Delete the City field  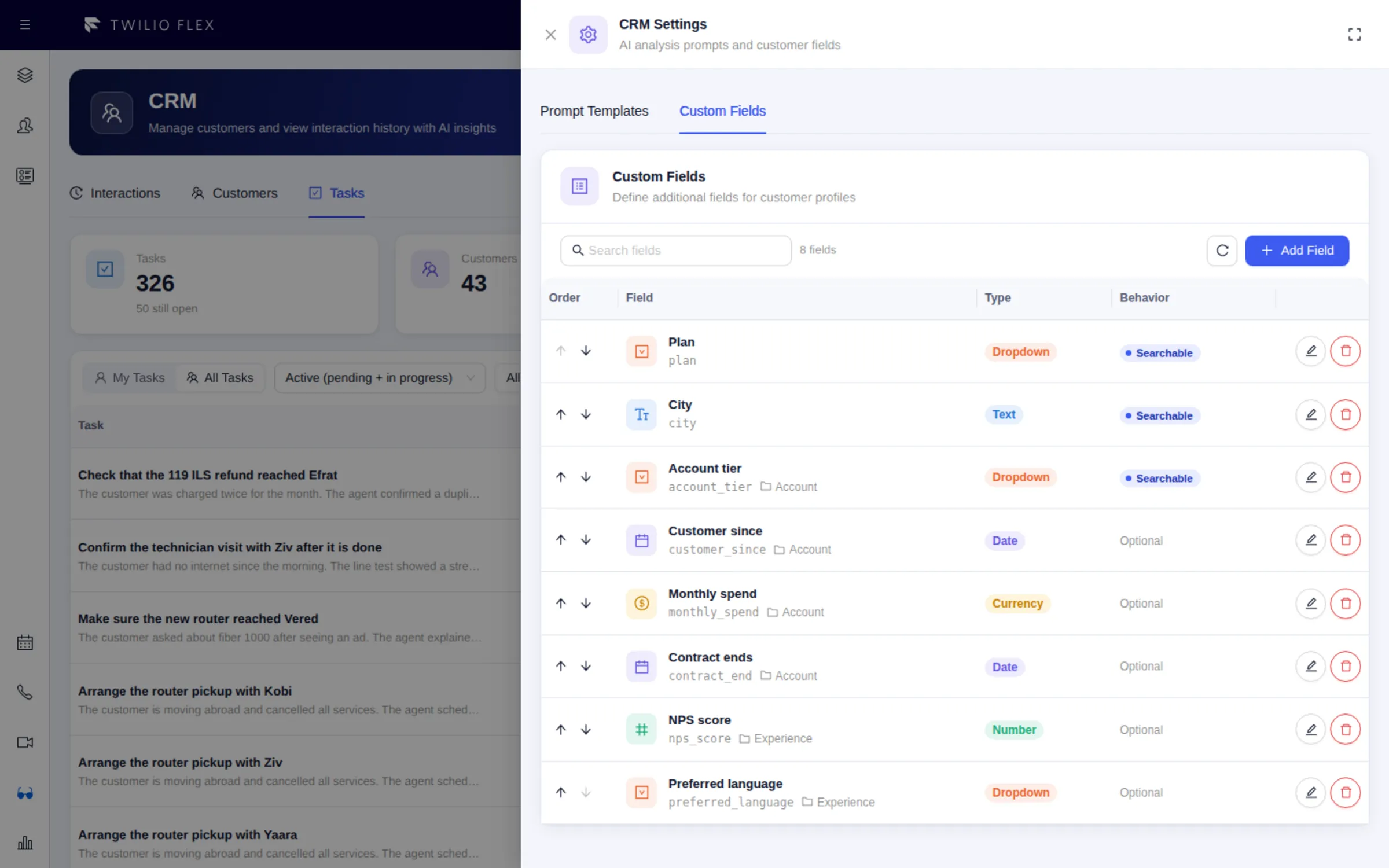[x=1346, y=414]
